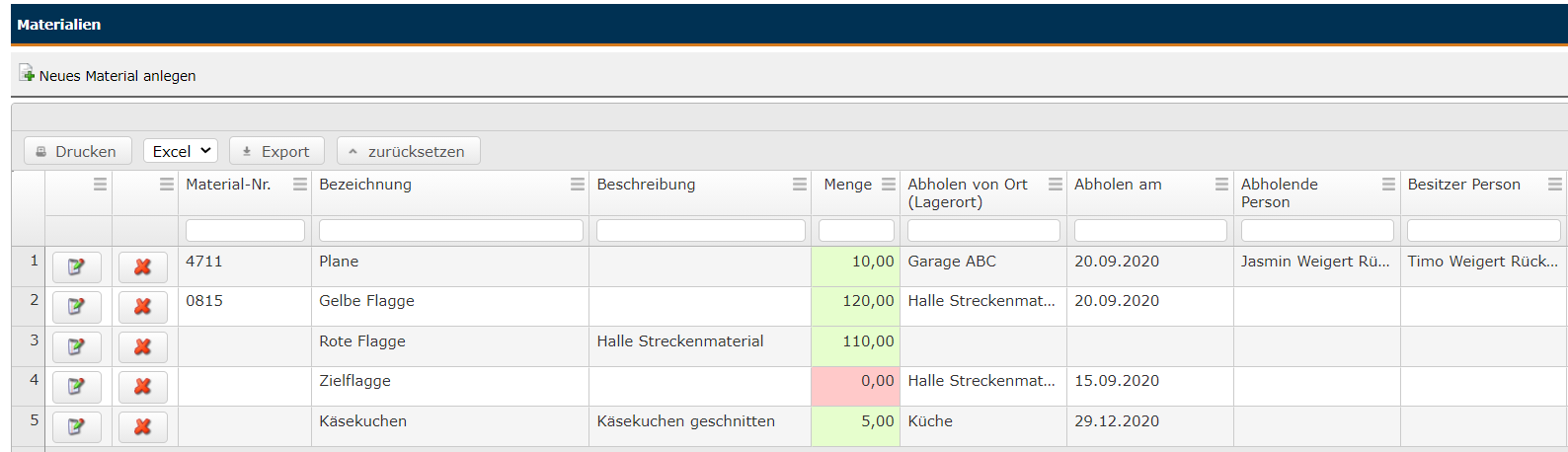The height and width of the screenshot is (452, 1568).
Task: Open the Bezeichnung column menu
Action: pos(578,185)
